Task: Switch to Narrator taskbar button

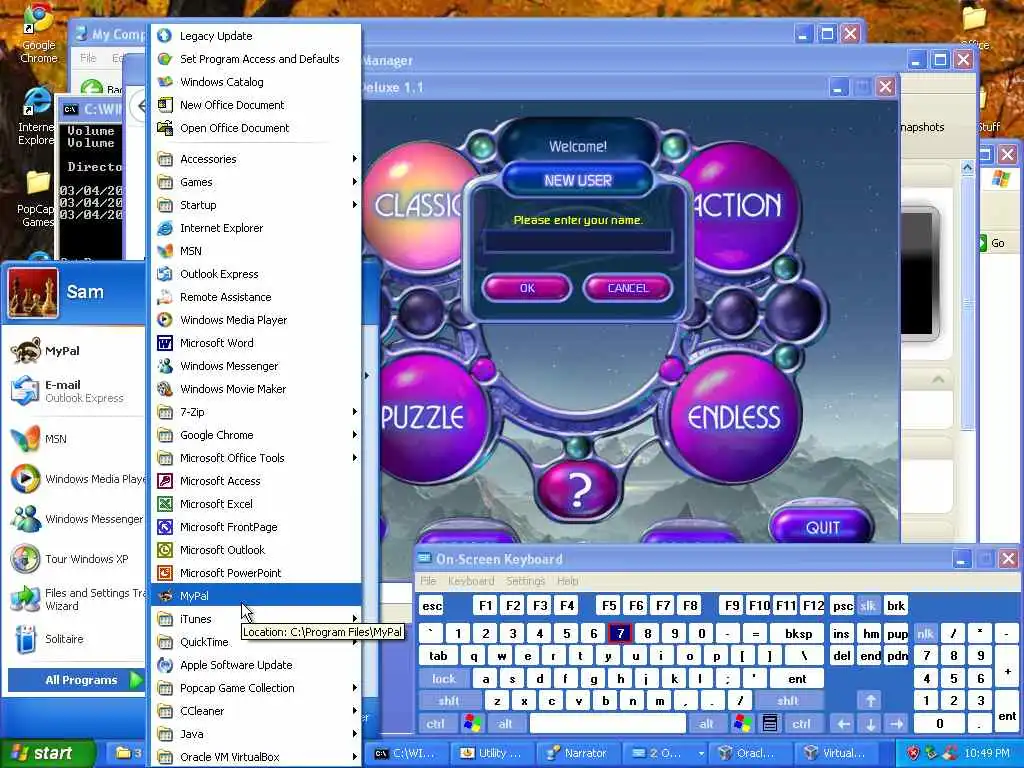Action: [x=577, y=753]
